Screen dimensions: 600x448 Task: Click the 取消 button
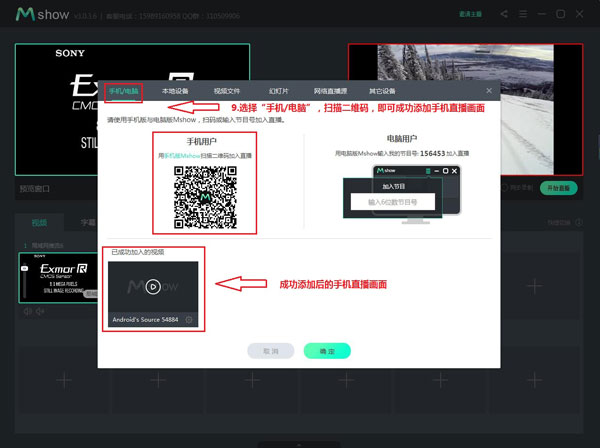271,351
